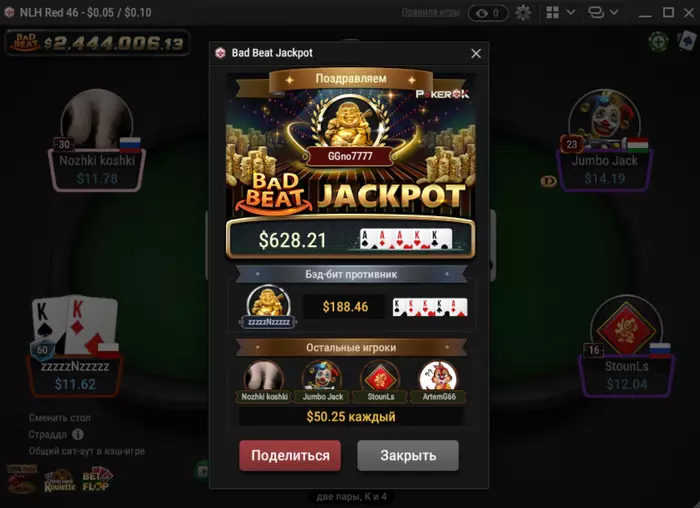Viewport: 700px width, 508px height.
Task: Expand the stacked tables dropdown arrow
Action: point(614,12)
